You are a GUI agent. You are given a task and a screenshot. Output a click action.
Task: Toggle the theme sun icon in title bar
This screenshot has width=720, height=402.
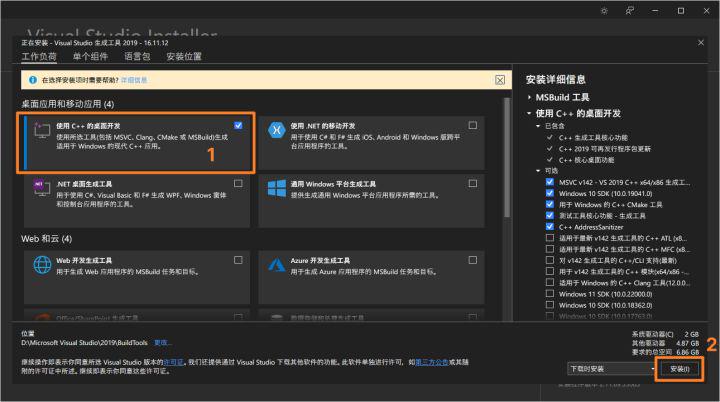tap(604, 11)
